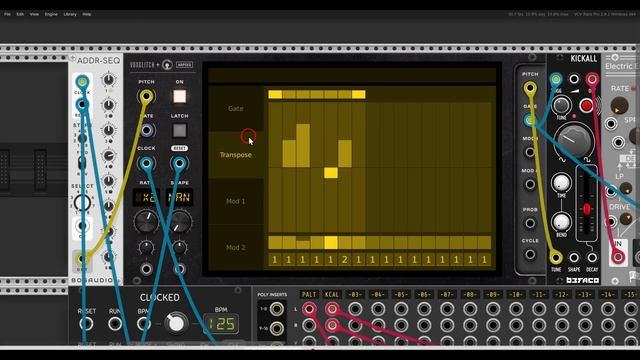Click the BPM input jack on CLOCKED
The image size is (640, 360).
click(143, 324)
